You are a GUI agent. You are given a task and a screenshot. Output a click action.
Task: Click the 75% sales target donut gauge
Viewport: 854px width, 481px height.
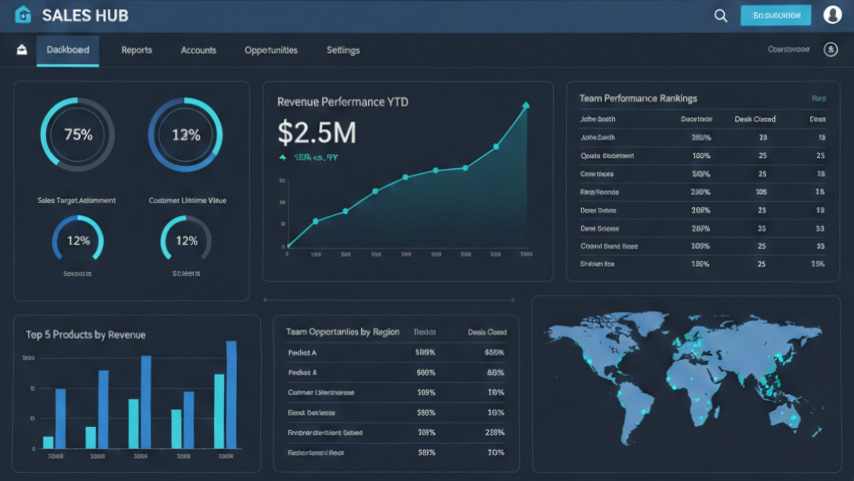[77, 134]
